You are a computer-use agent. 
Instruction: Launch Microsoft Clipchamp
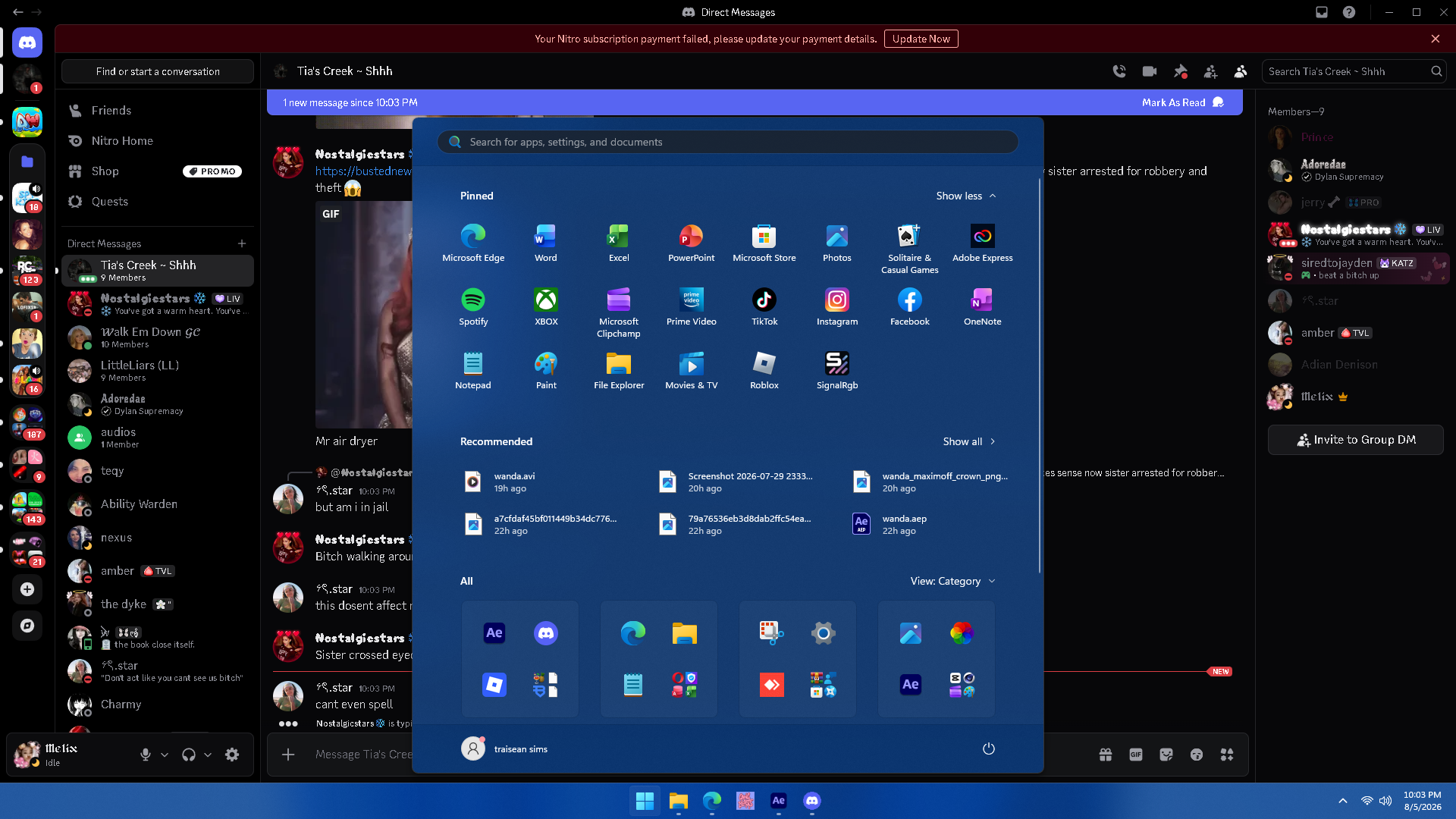click(x=619, y=312)
